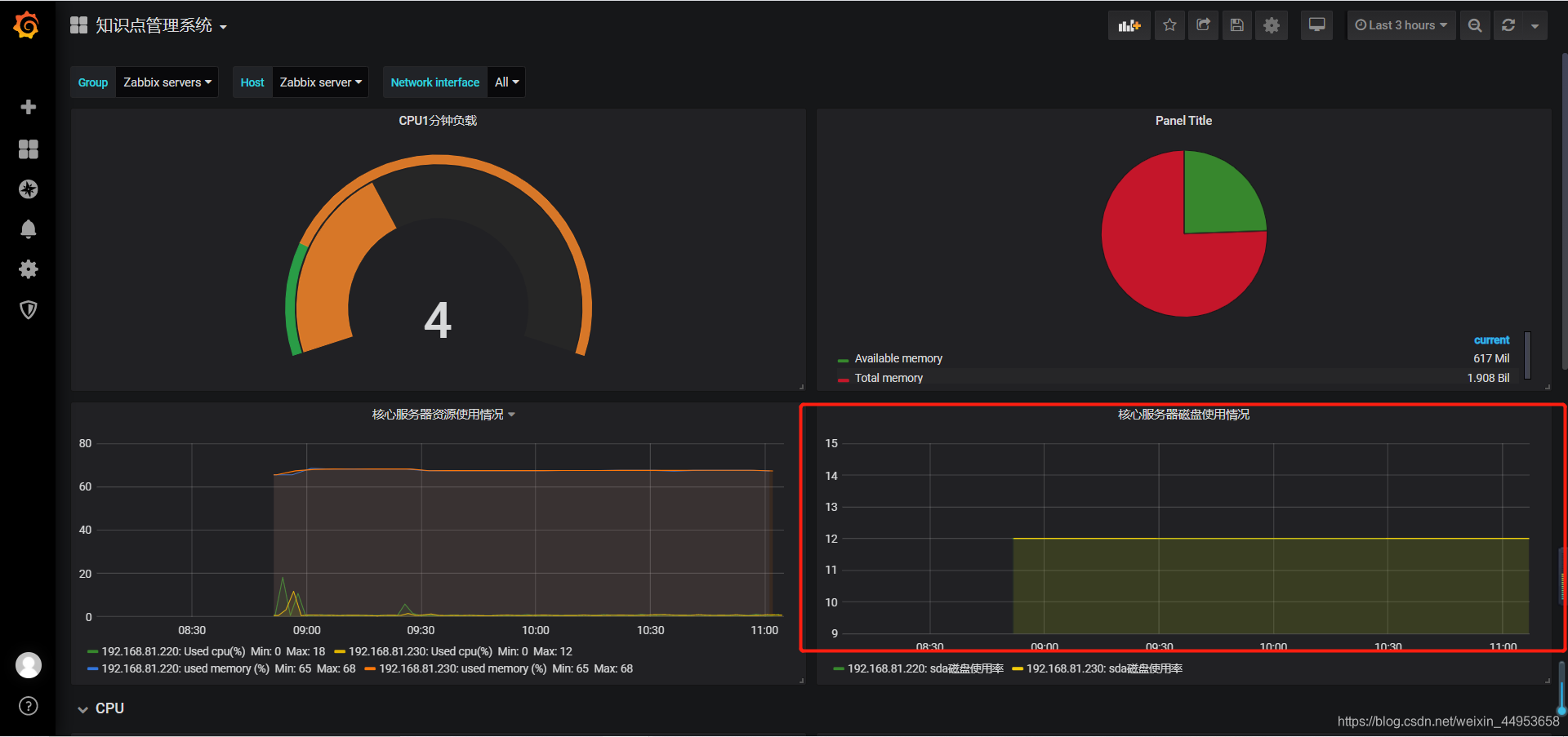Click the Group variable label

click(x=93, y=82)
